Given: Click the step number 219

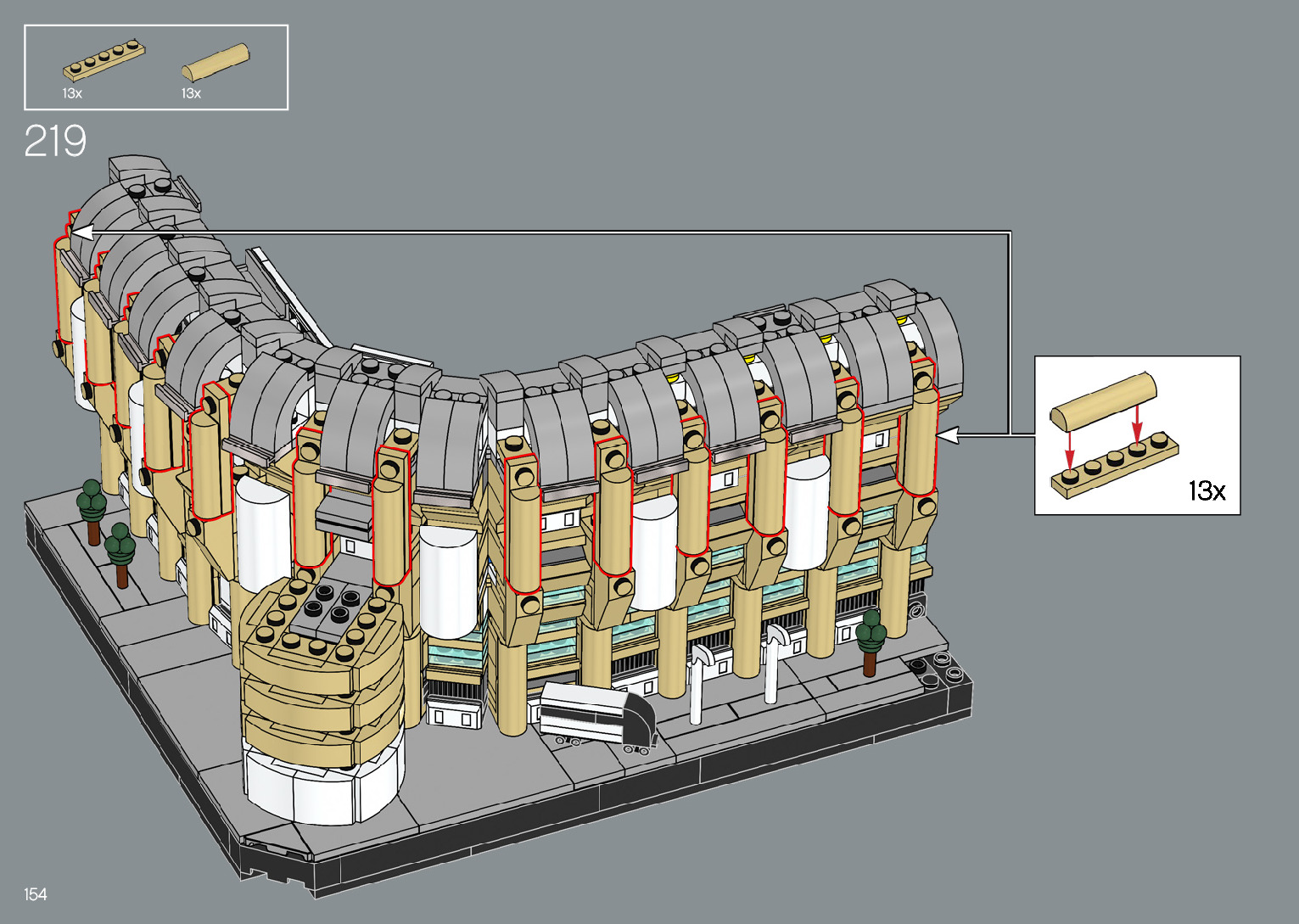Looking at the screenshot, I should [x=55, y=142].
